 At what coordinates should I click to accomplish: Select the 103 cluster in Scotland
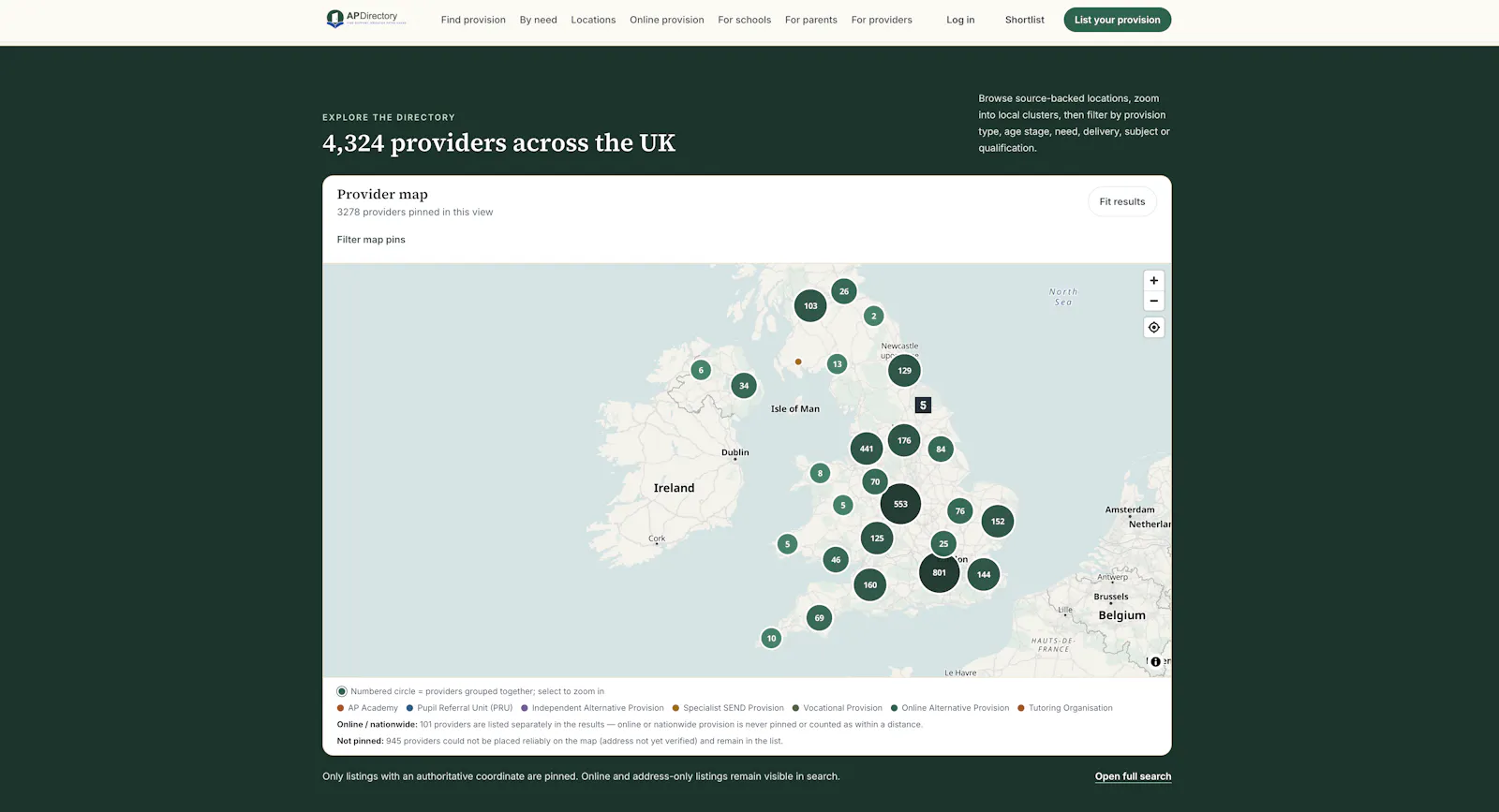(x=810, y=305)
